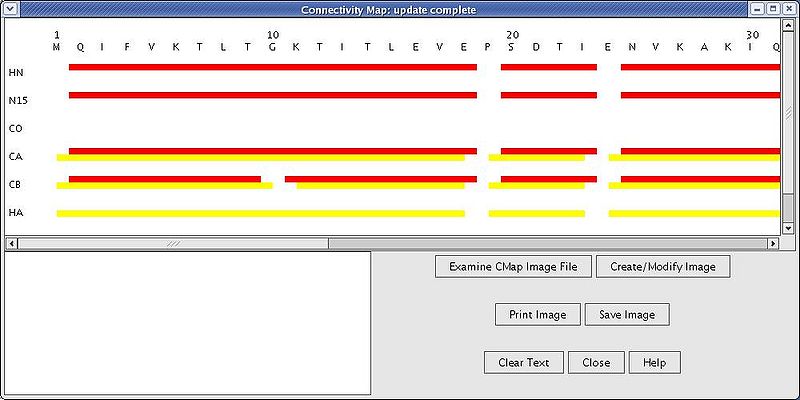Click the Close button beside Help
800x400 pixels.
click(596, 362)
